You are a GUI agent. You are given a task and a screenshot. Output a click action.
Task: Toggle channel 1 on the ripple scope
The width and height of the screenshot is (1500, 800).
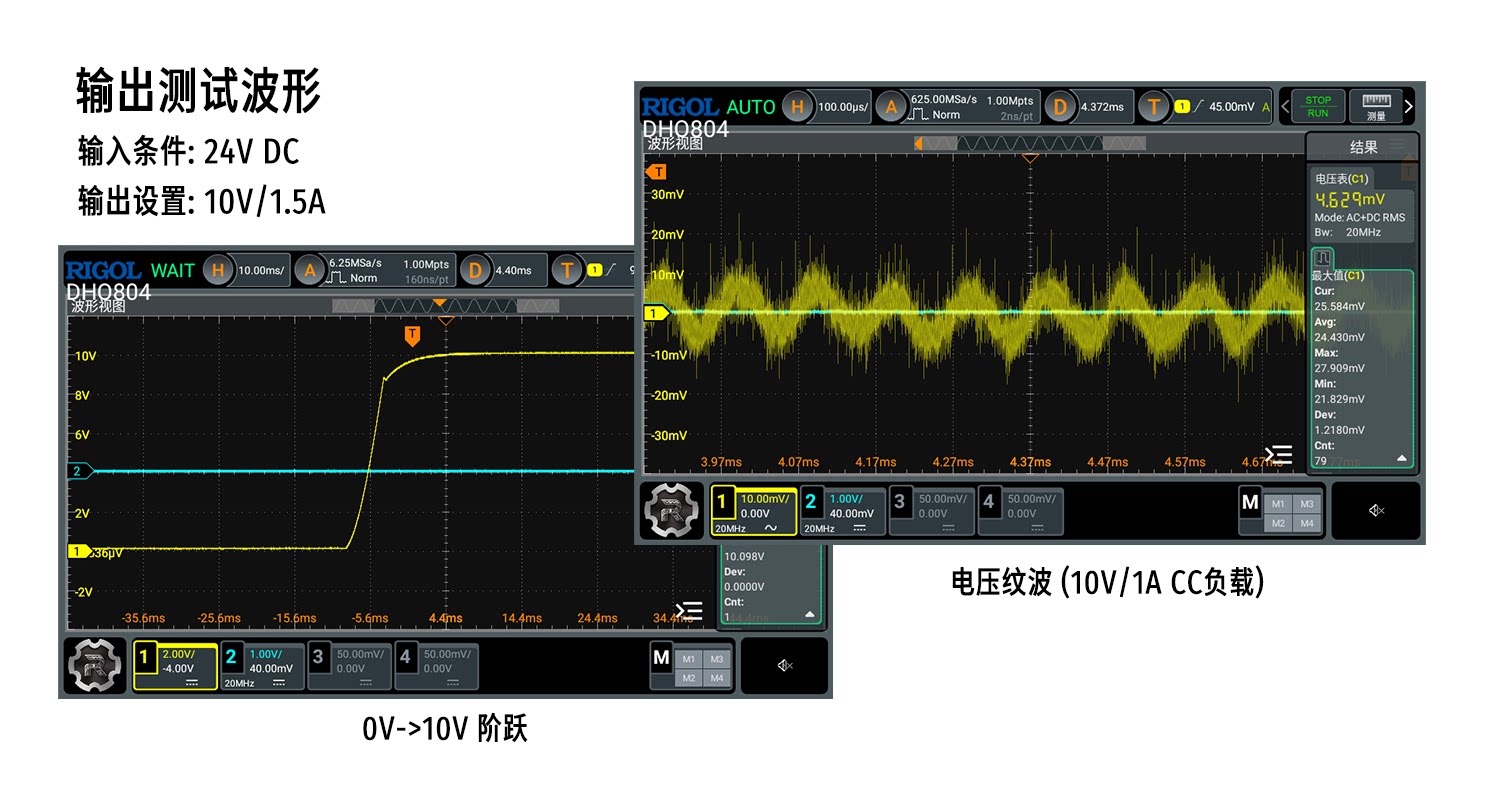[x=753, y=511]
